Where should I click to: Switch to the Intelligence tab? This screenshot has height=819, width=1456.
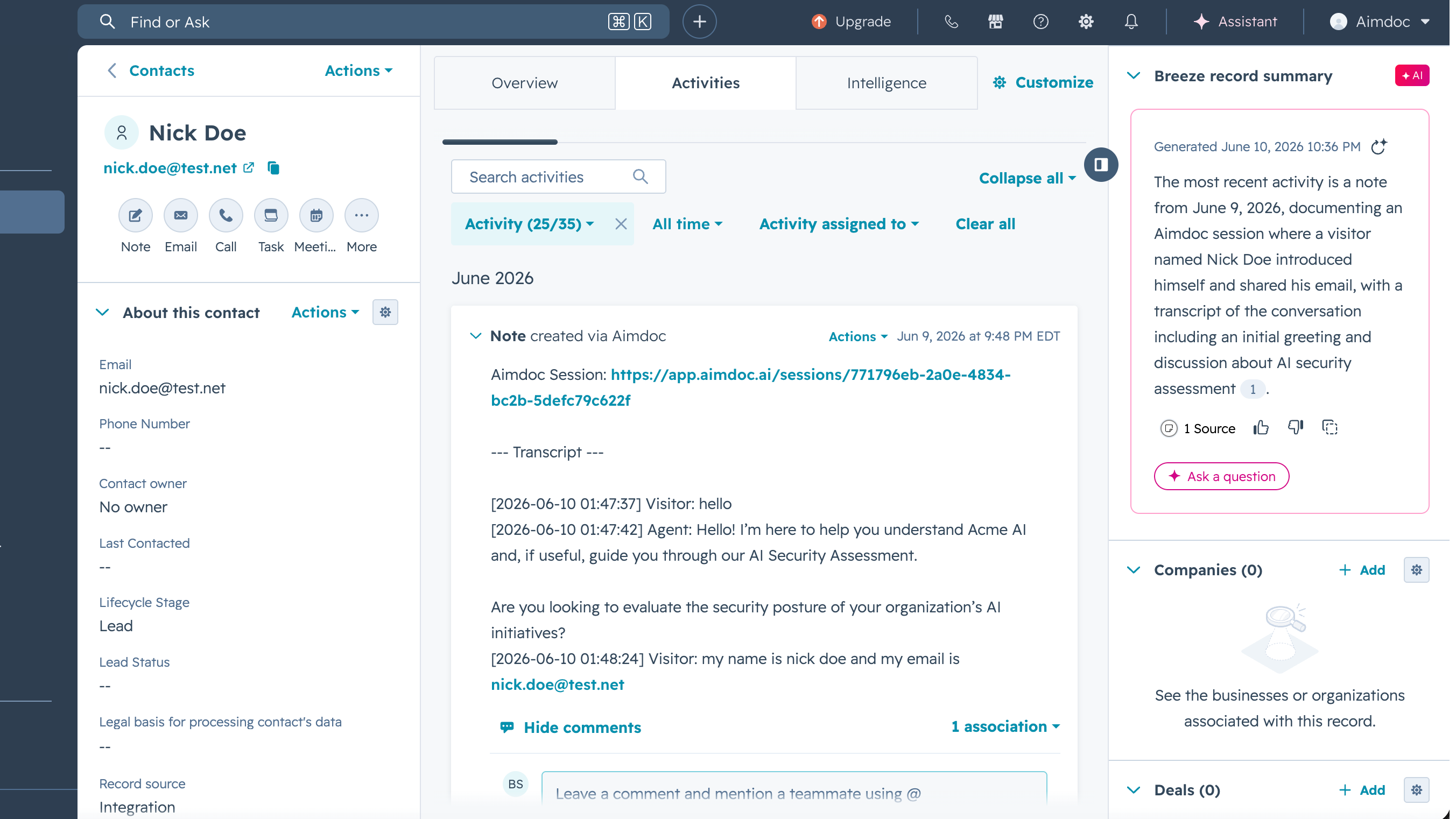(x=887, y=83)
